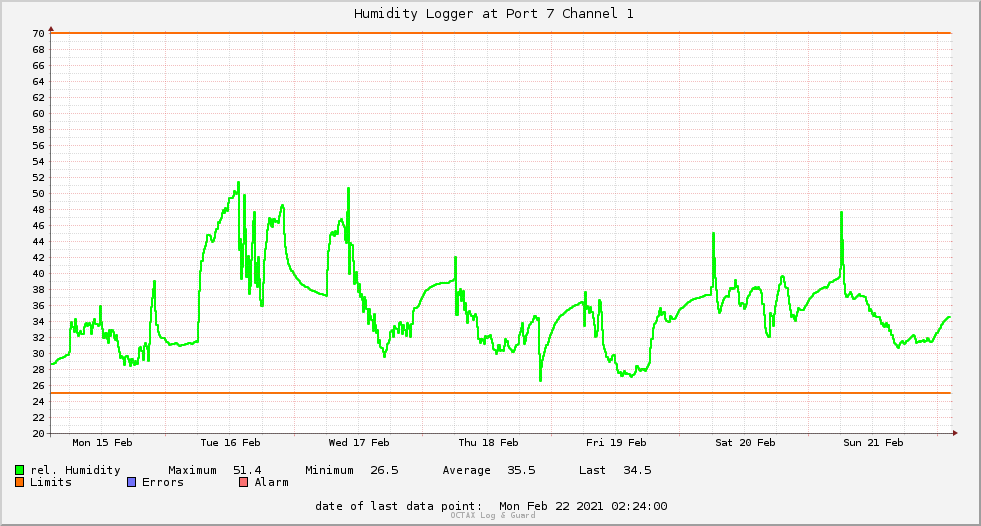This screenshot has width=981, height=526.
Task: Click the Maximum value 51.4
Action: pyautogui.click(x=247, y=470)
